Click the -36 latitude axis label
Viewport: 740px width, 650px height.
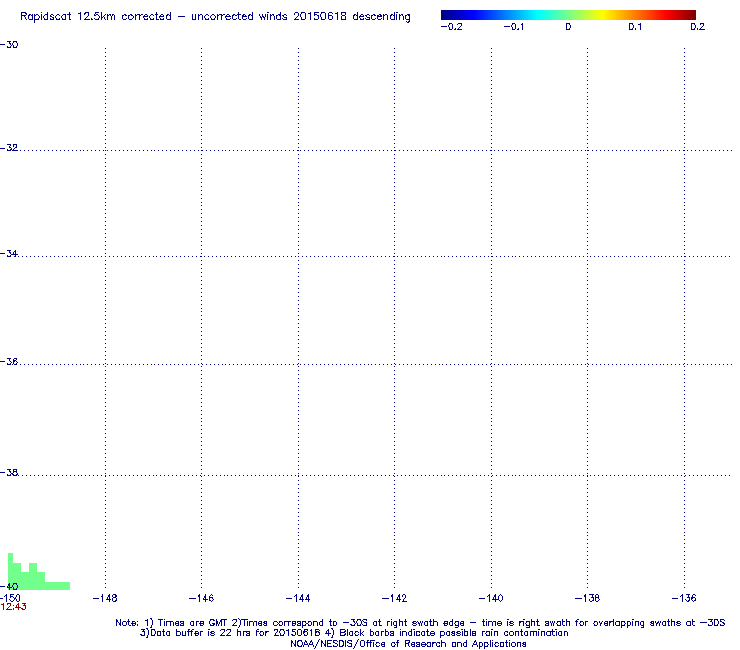tap(9, 362)
